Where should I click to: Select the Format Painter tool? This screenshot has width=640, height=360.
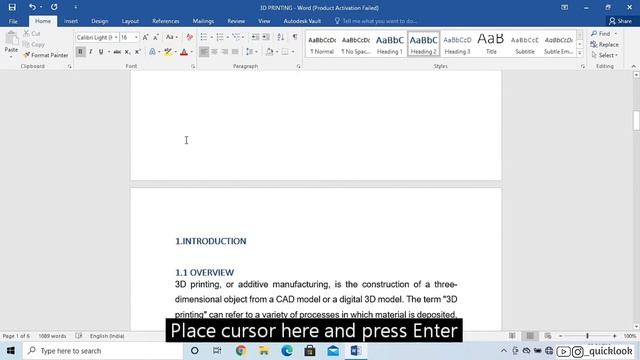coord(46,55)
